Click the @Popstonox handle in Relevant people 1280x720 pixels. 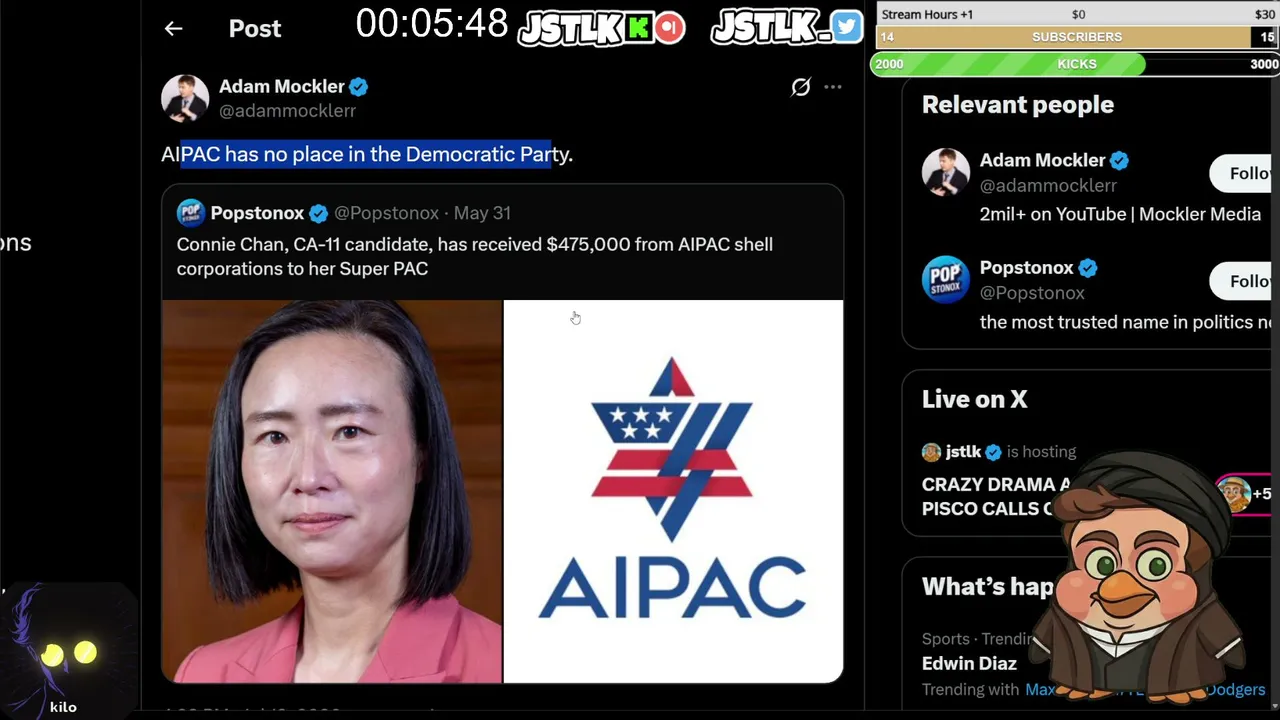[1032, 293]
